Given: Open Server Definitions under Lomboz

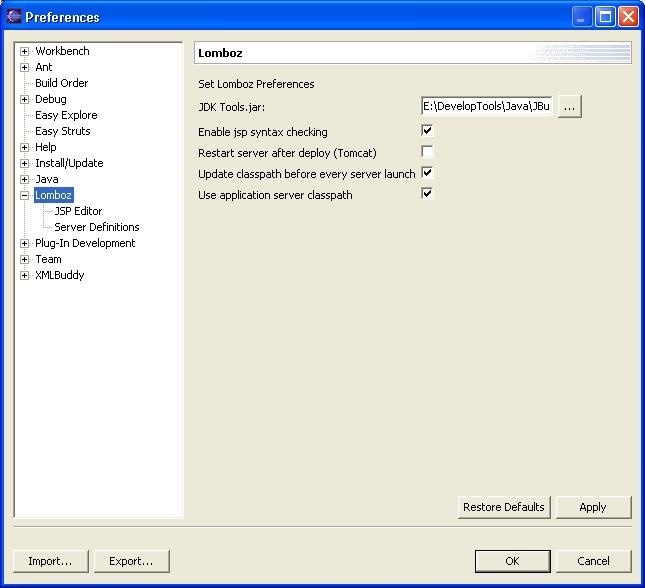Looking at the screenshot, I should point(97,227).
